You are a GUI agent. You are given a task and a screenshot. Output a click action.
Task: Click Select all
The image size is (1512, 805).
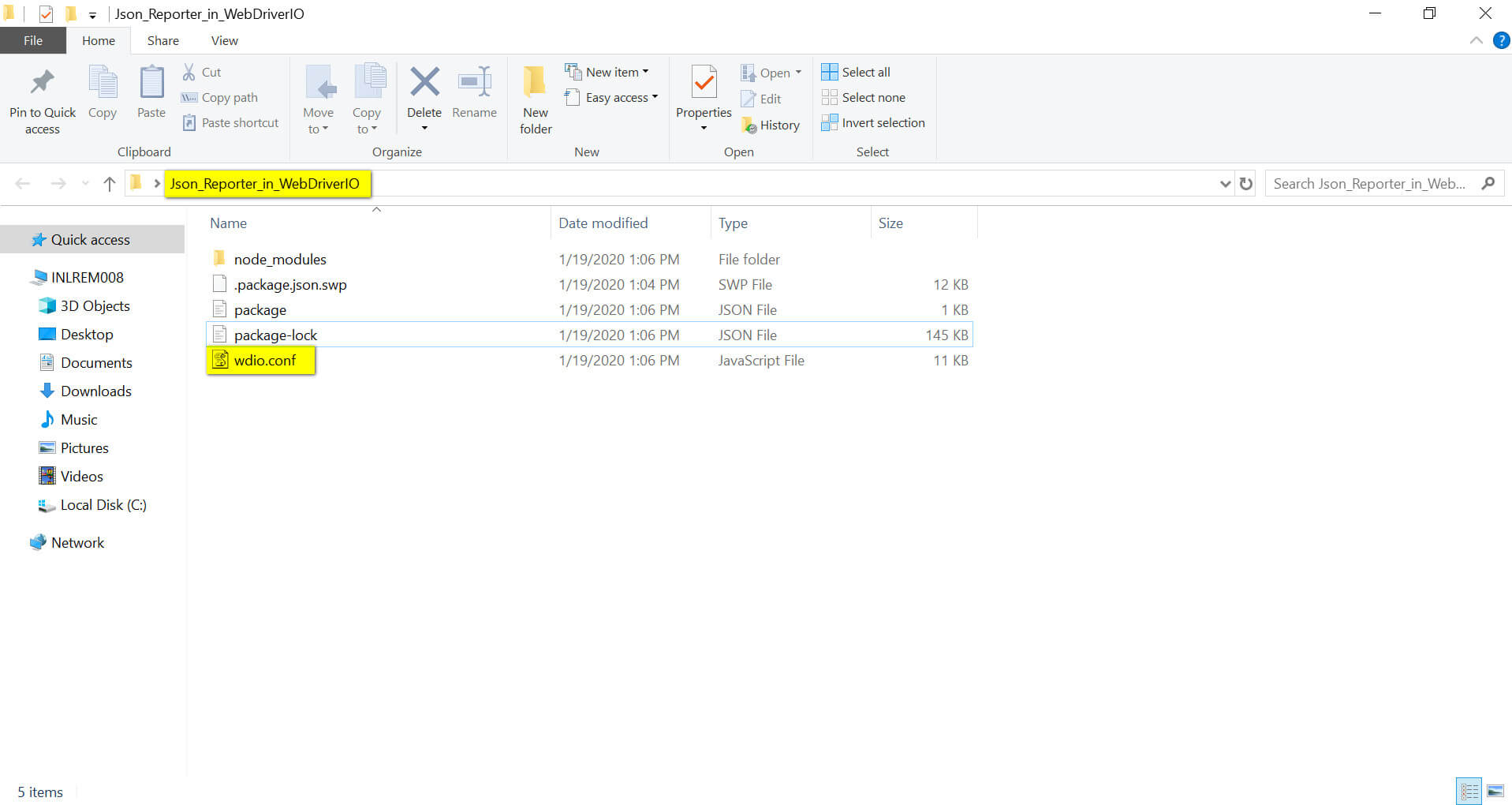(x=856, y=72)
